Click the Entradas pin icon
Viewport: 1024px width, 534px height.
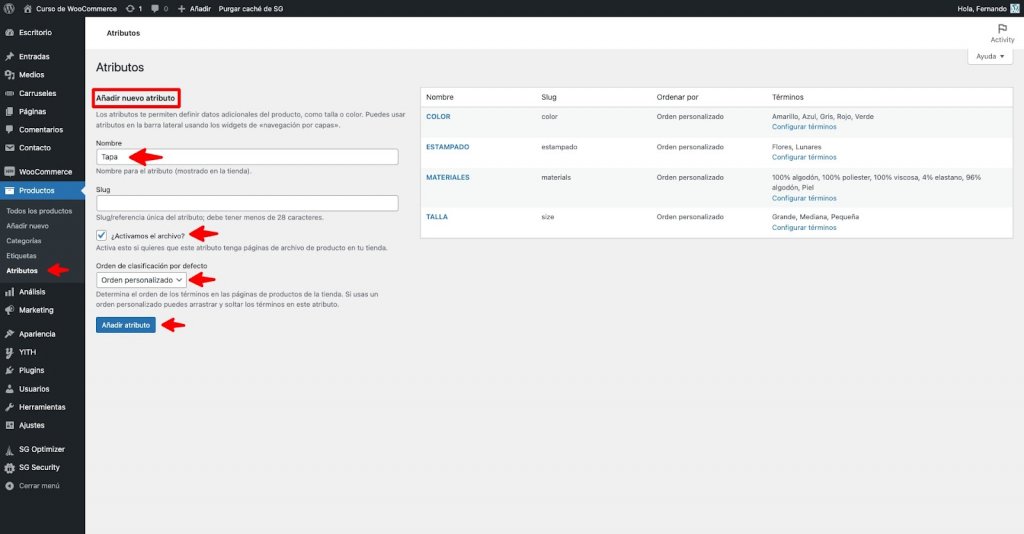(9, 56)
